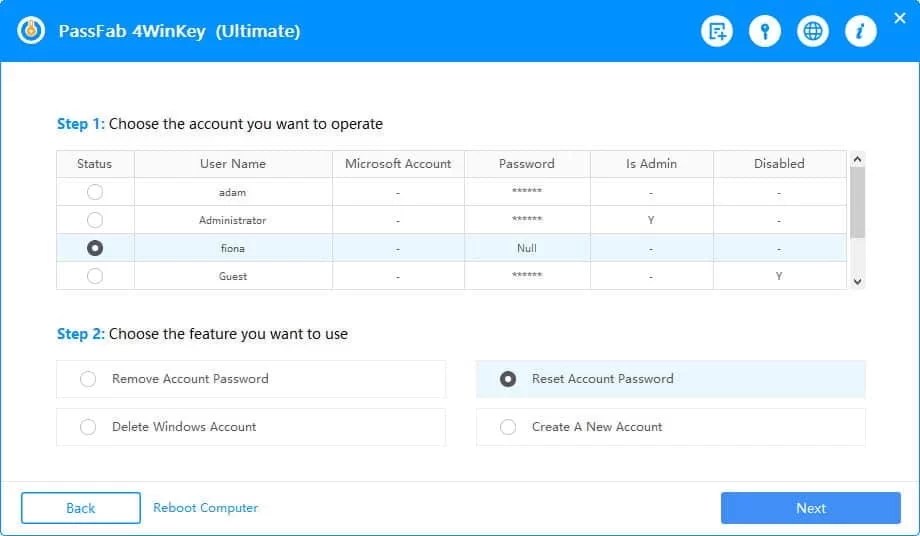Choose Remove Account Password option
This screenshot has width=920, height=536.
(251, 379)
